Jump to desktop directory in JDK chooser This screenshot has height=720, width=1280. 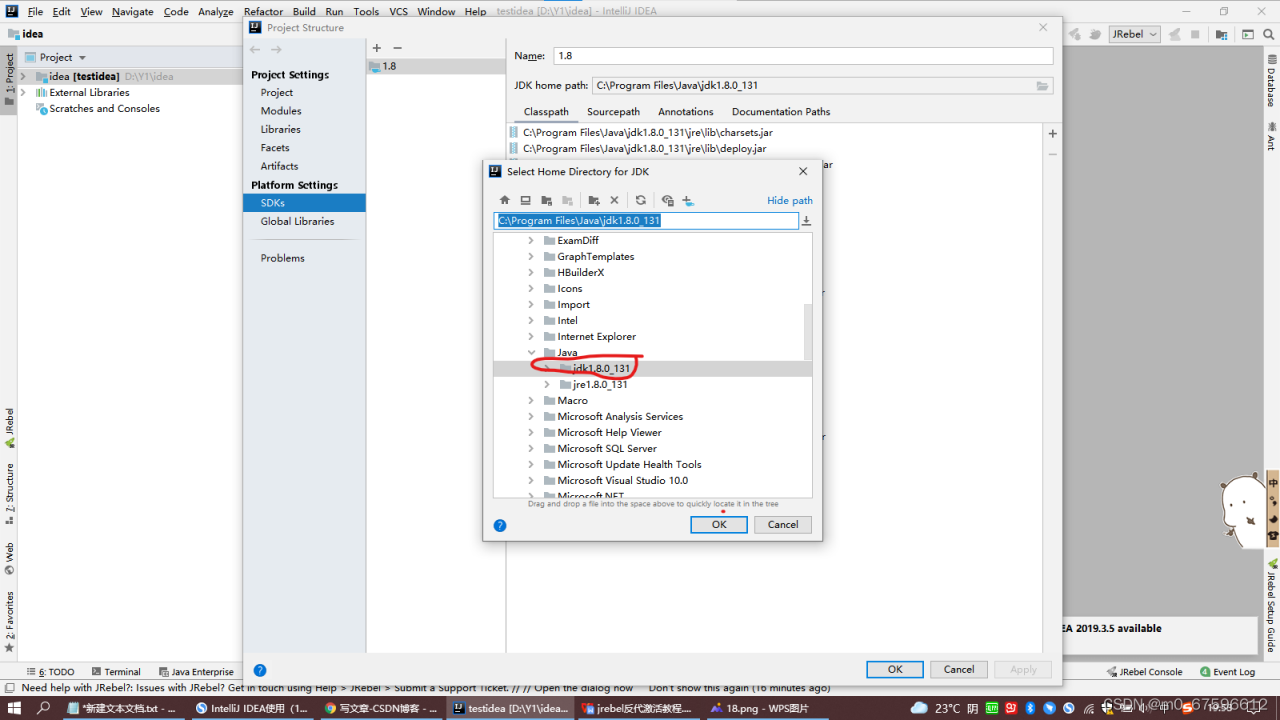coord(525,200)
